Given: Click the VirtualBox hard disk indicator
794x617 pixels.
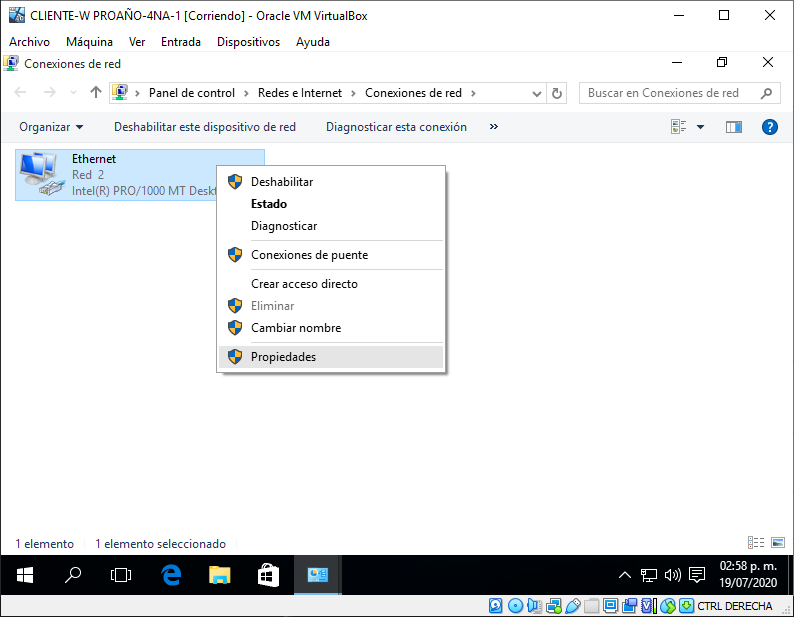Looking at the screenshot, I should (496, 605).
